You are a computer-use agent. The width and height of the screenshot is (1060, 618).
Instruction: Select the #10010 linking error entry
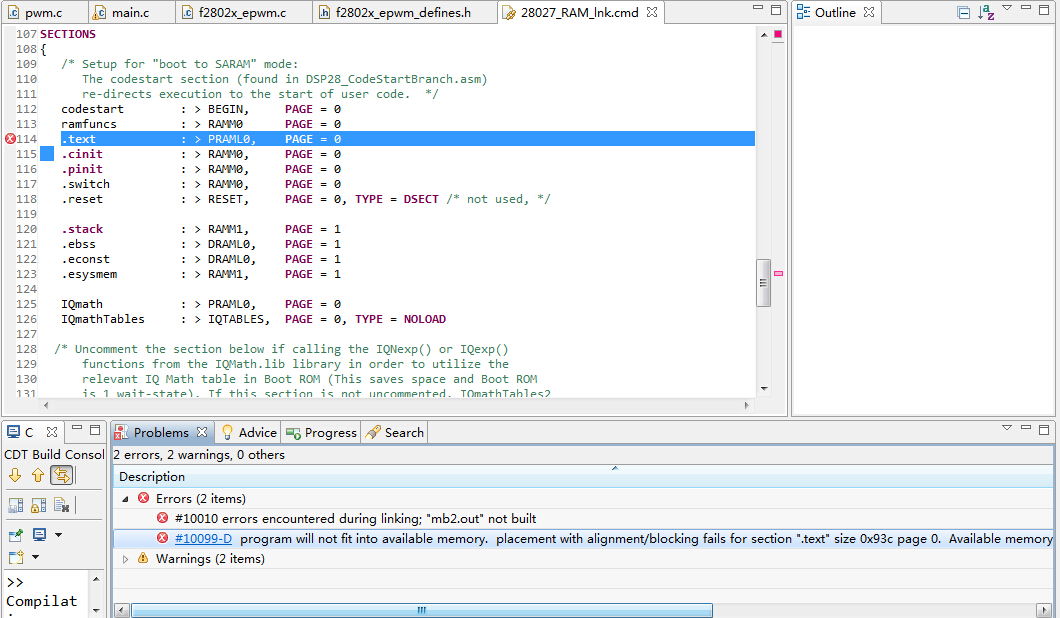355,519
